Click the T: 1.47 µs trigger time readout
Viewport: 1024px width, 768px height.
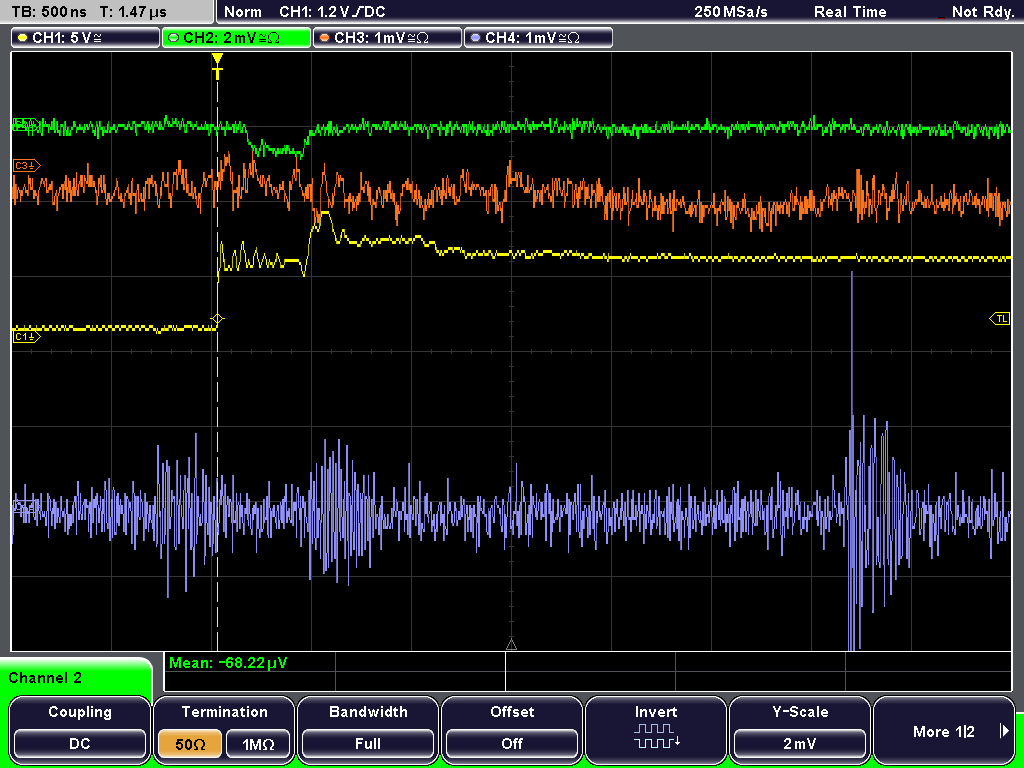point(133,12)
